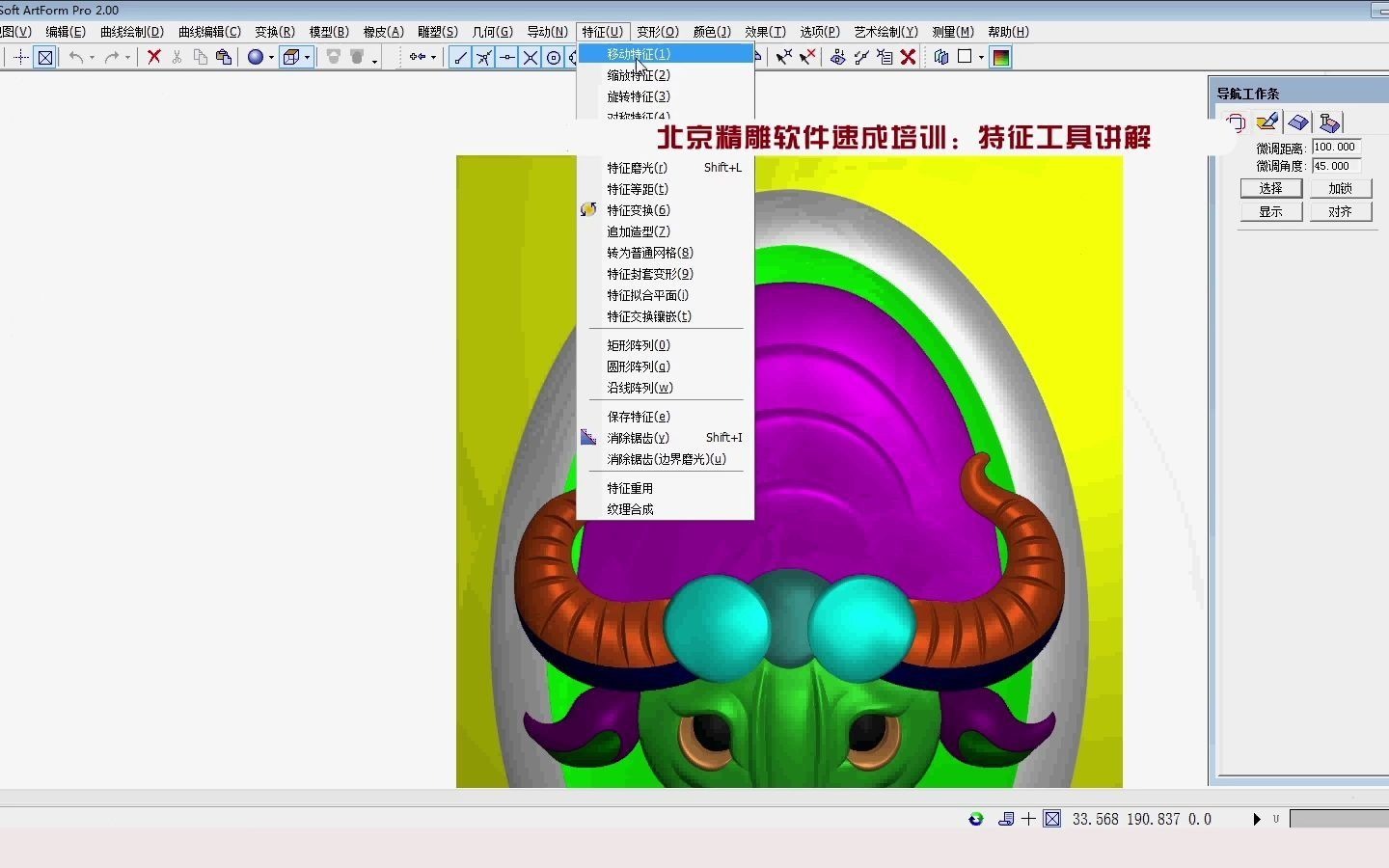Click the 选择 button in navigation panel
Screen dimensions: 1389x868
1271,188
